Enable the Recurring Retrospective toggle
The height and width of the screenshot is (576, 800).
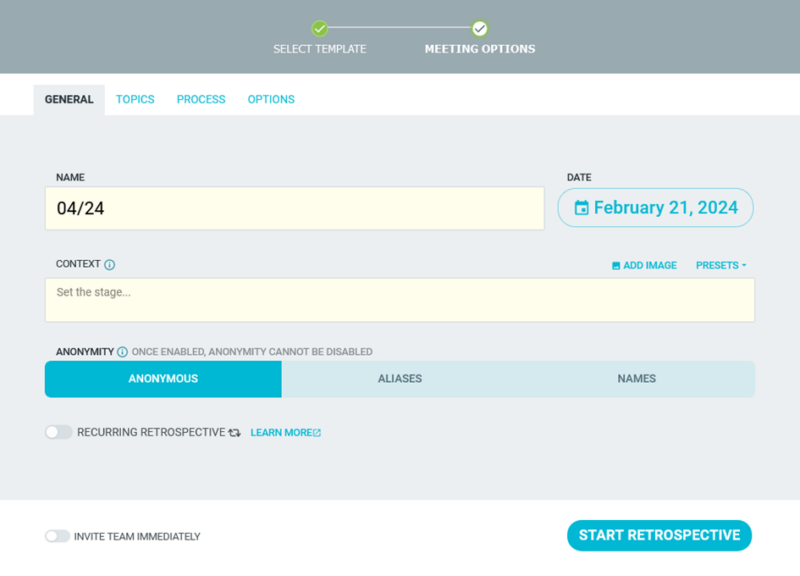point(59,432)
